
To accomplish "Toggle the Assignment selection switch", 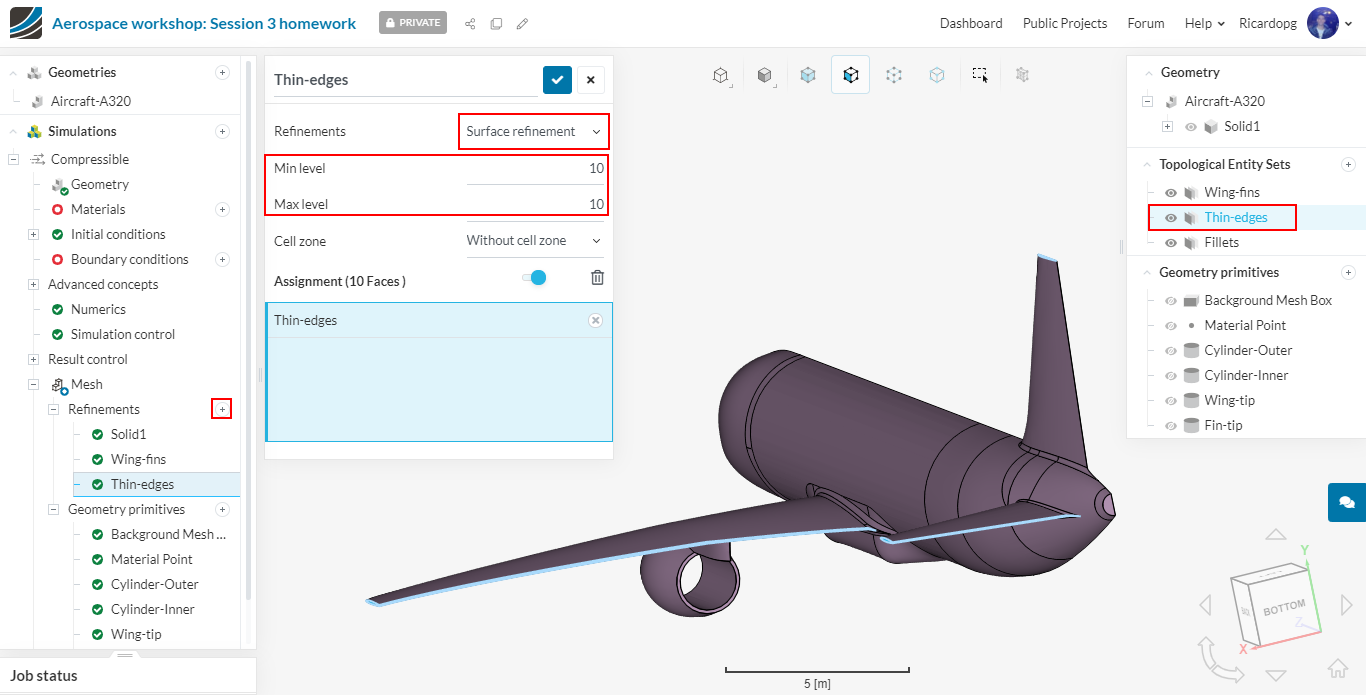I will tap(535, 278).
